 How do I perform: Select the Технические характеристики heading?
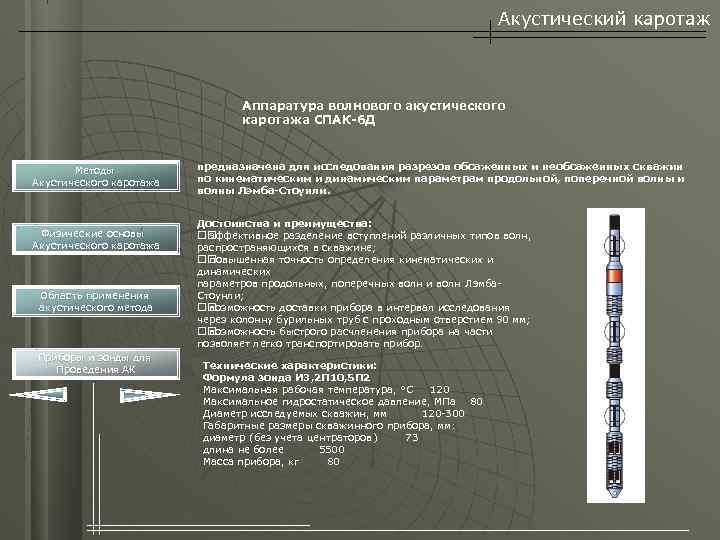(x=290, y=366)
